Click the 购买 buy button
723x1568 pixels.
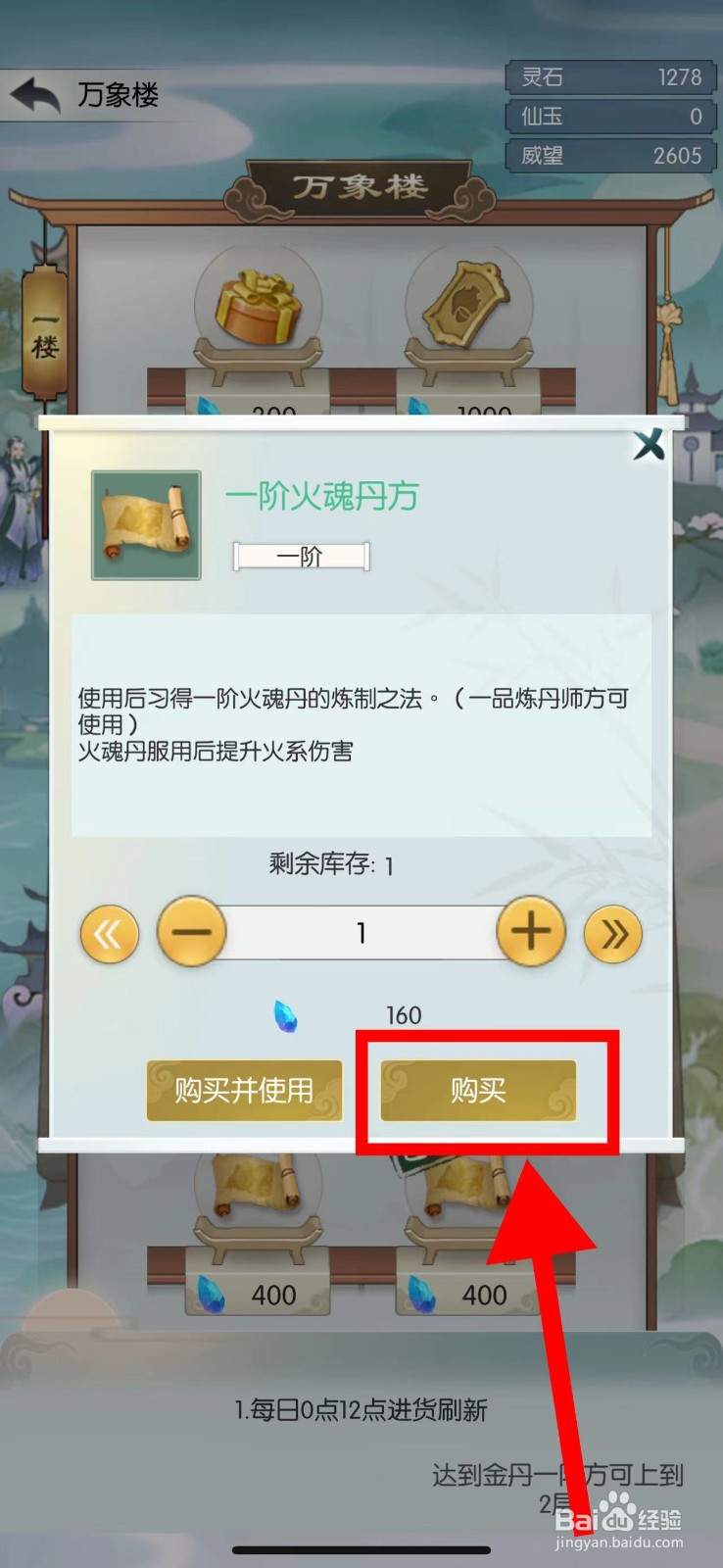click(x=478, y=1091)
